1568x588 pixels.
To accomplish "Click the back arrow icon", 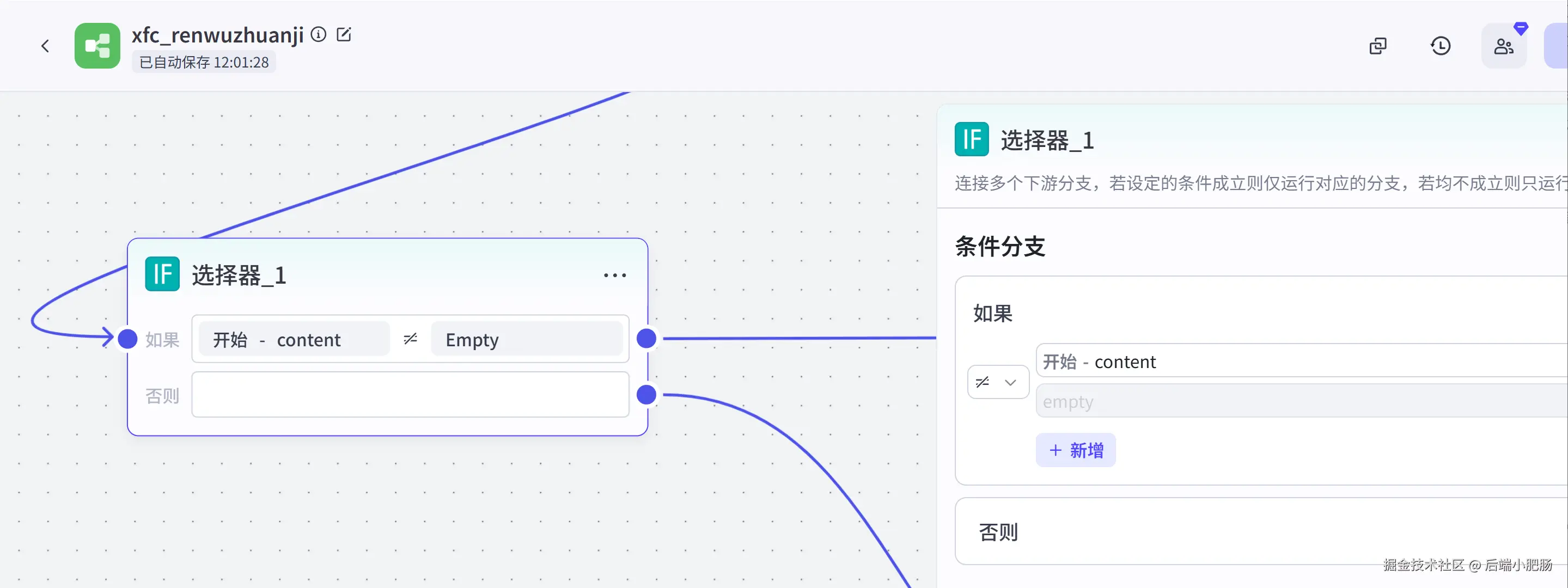I will (x=45, y=46).
